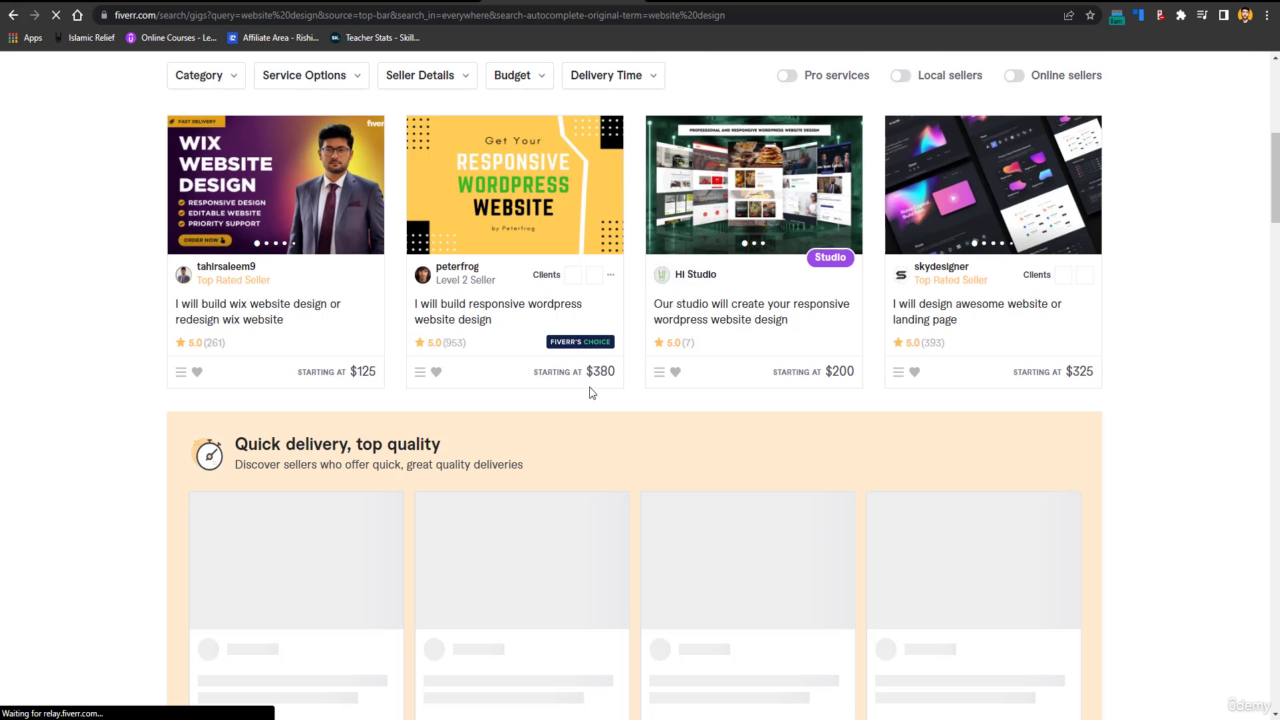The height and width of the screenshot is (720, 1280).
Task: Click the $325 starting price
Action: point(1080,372)
